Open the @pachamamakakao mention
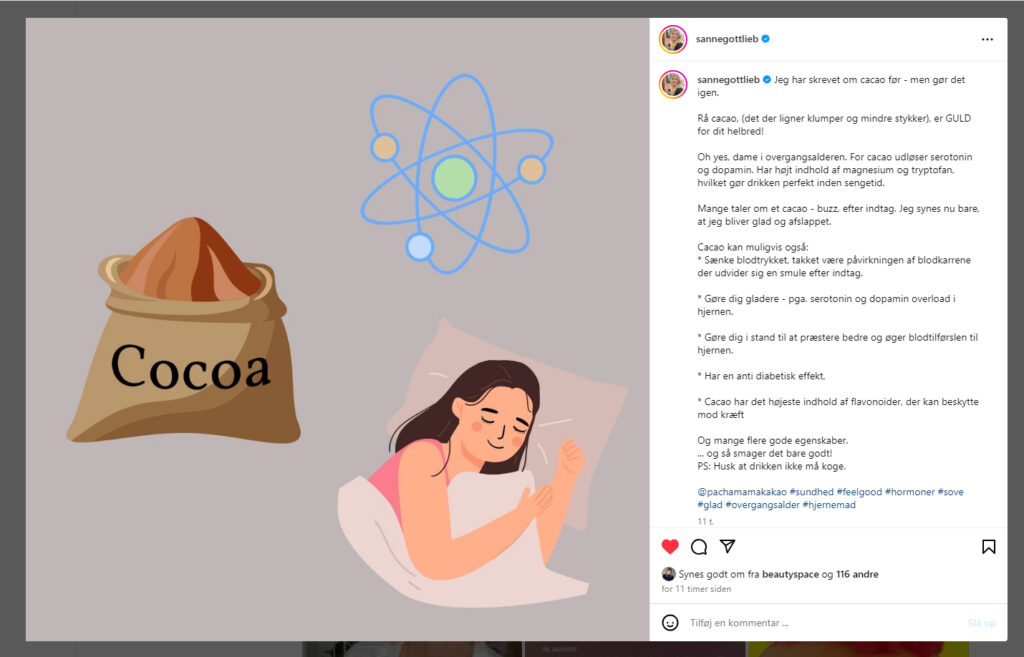 point(742,492)
